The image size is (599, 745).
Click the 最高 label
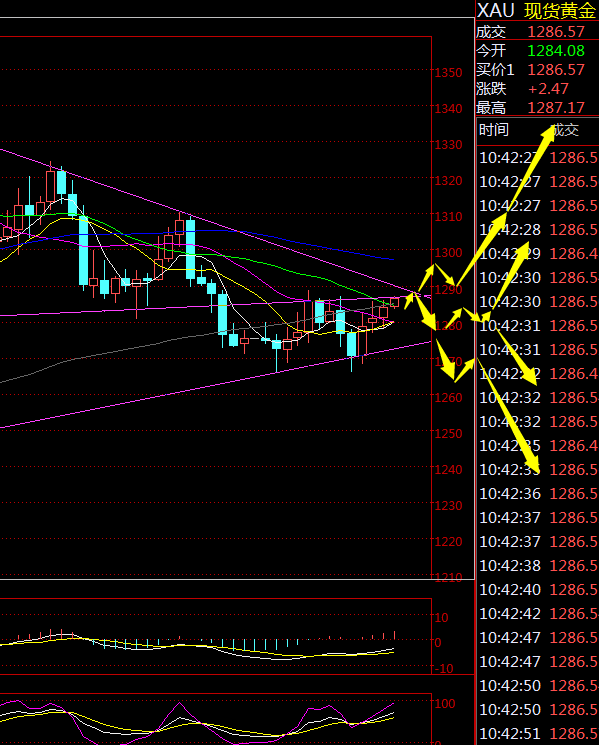tap(491, 108)
